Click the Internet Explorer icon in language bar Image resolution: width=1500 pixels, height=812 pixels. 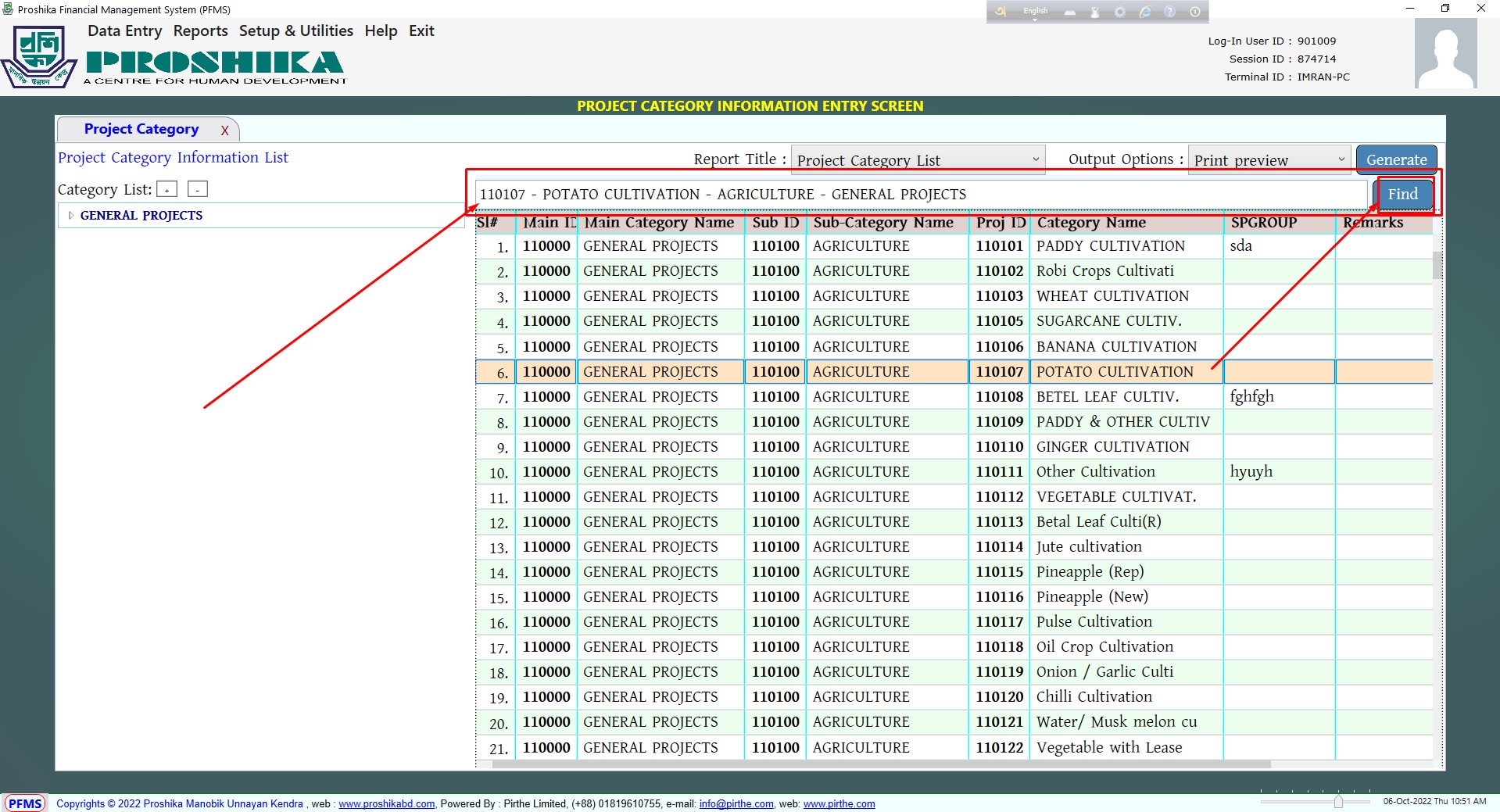[1145, 12]
